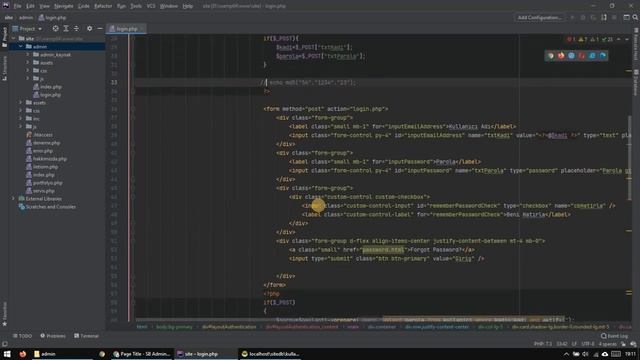Open servis.php in the project tree
640x360 pixels.
(x=40, y=191)
